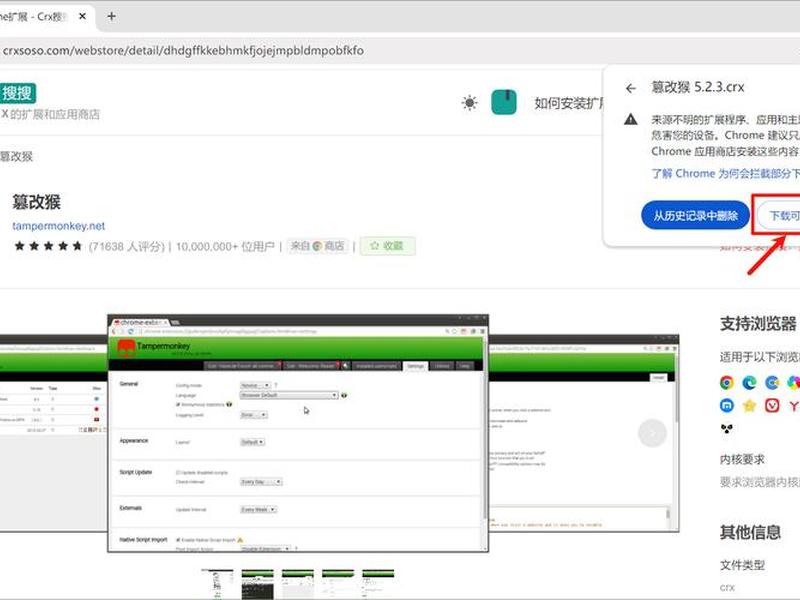Click 从历史记录中删除 button
The height and width of the screenshot is (600, 800).
point(695,216)
